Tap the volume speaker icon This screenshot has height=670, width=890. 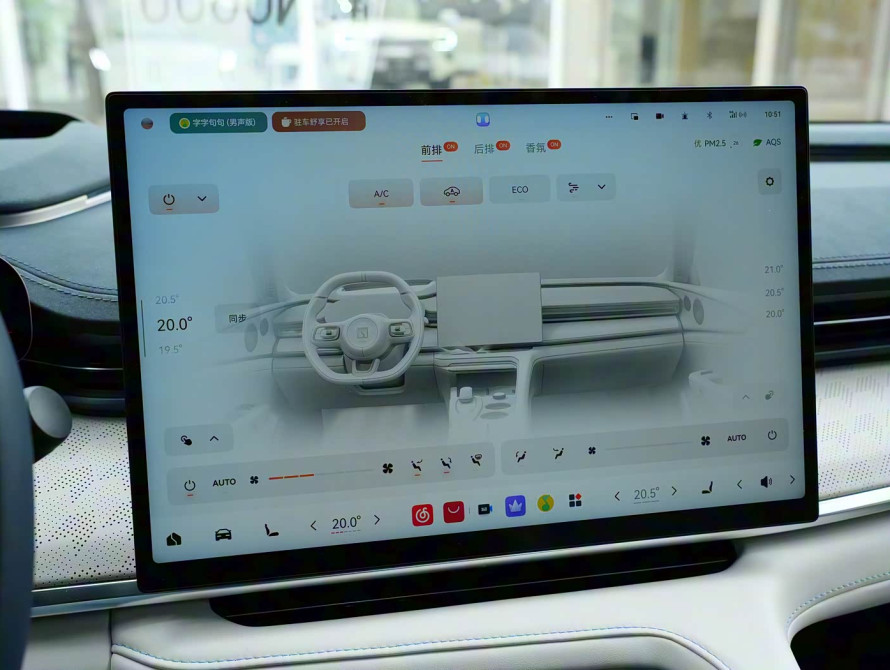[x=766, y=482]
